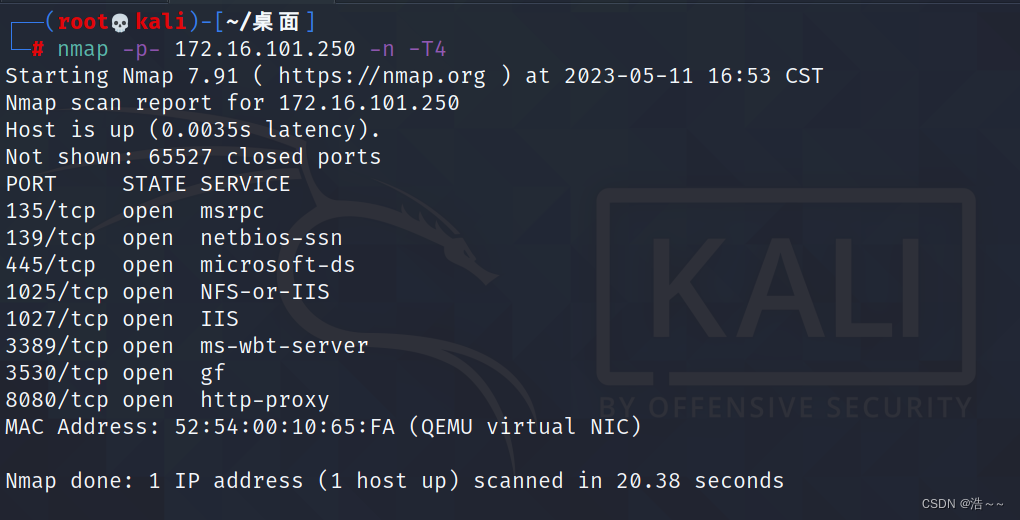Click the http-proxy service on 8080
Image resolution: width=1020 pixels, height=520 pixels.
(265, 400)
